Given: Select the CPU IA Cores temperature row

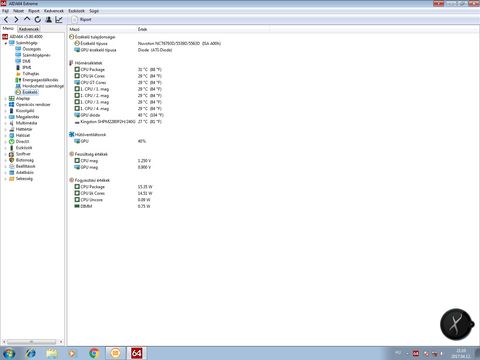Looking at the screenshot, I should [x=118, y=76].
